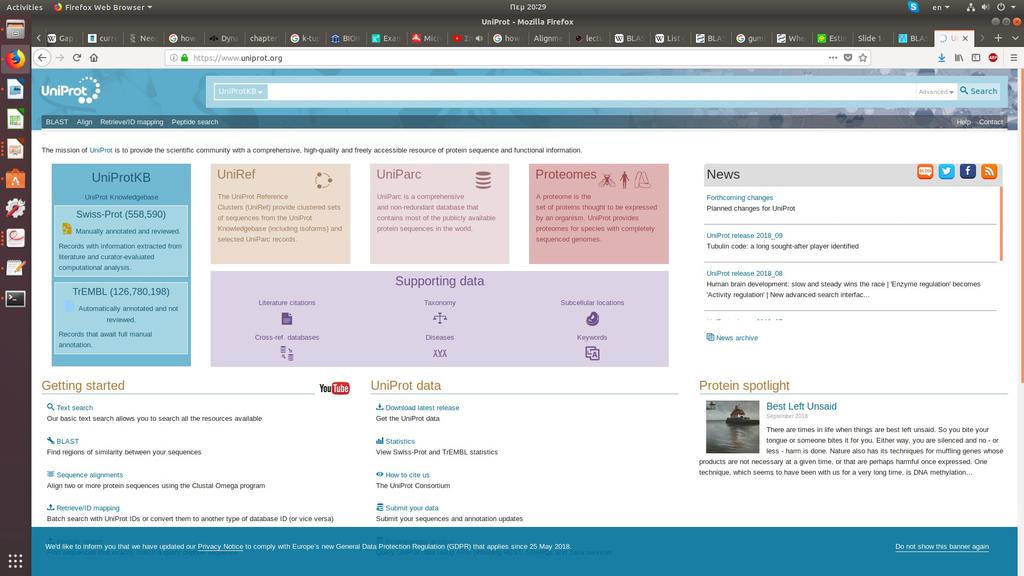Open the Diseases icon
This screenshot has width=1024, height=576.
[x=440, y=353]
